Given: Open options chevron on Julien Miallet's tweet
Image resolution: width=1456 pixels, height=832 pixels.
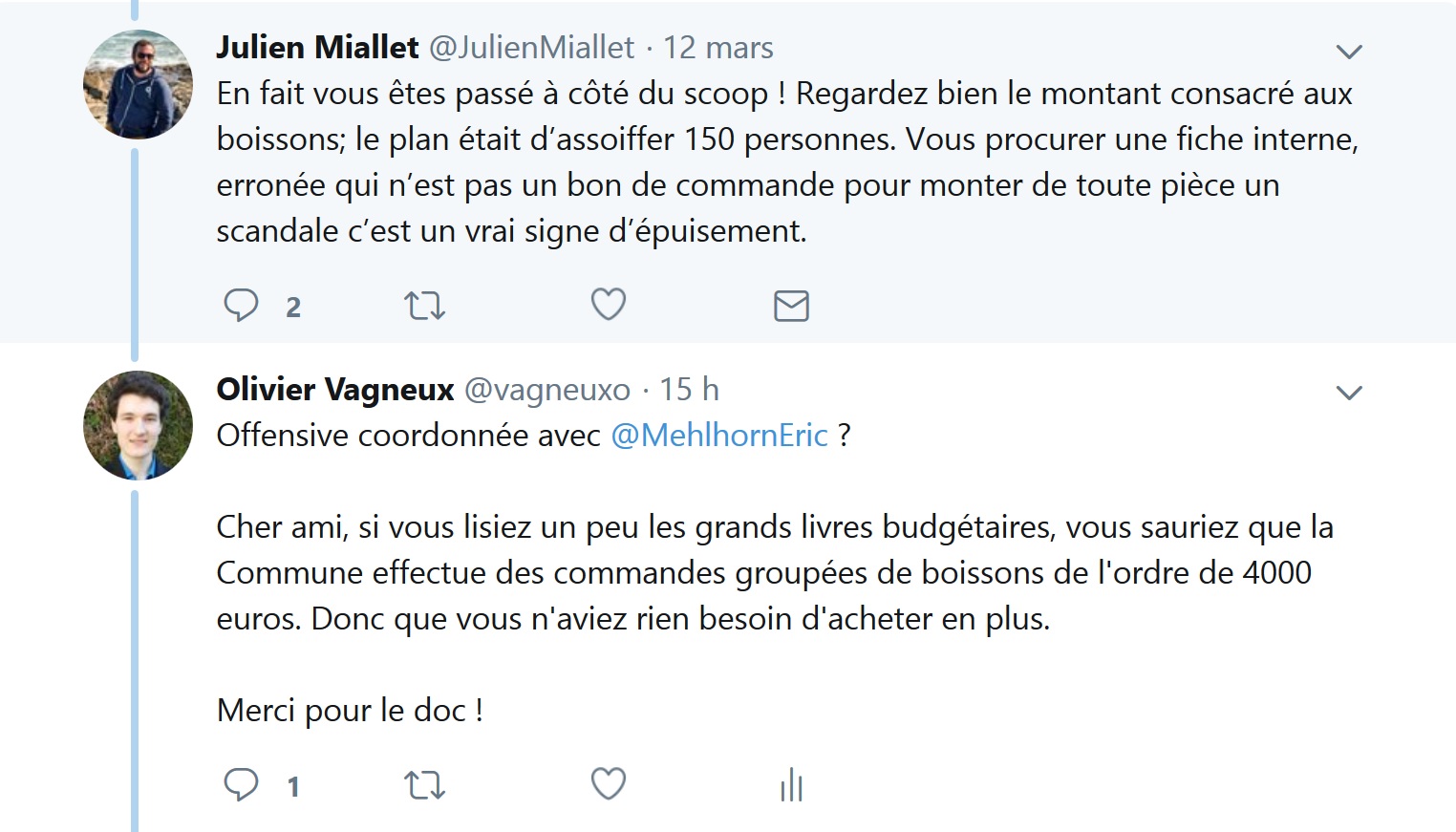Looking at the screenshot, I should click(x=1348, y=52).
